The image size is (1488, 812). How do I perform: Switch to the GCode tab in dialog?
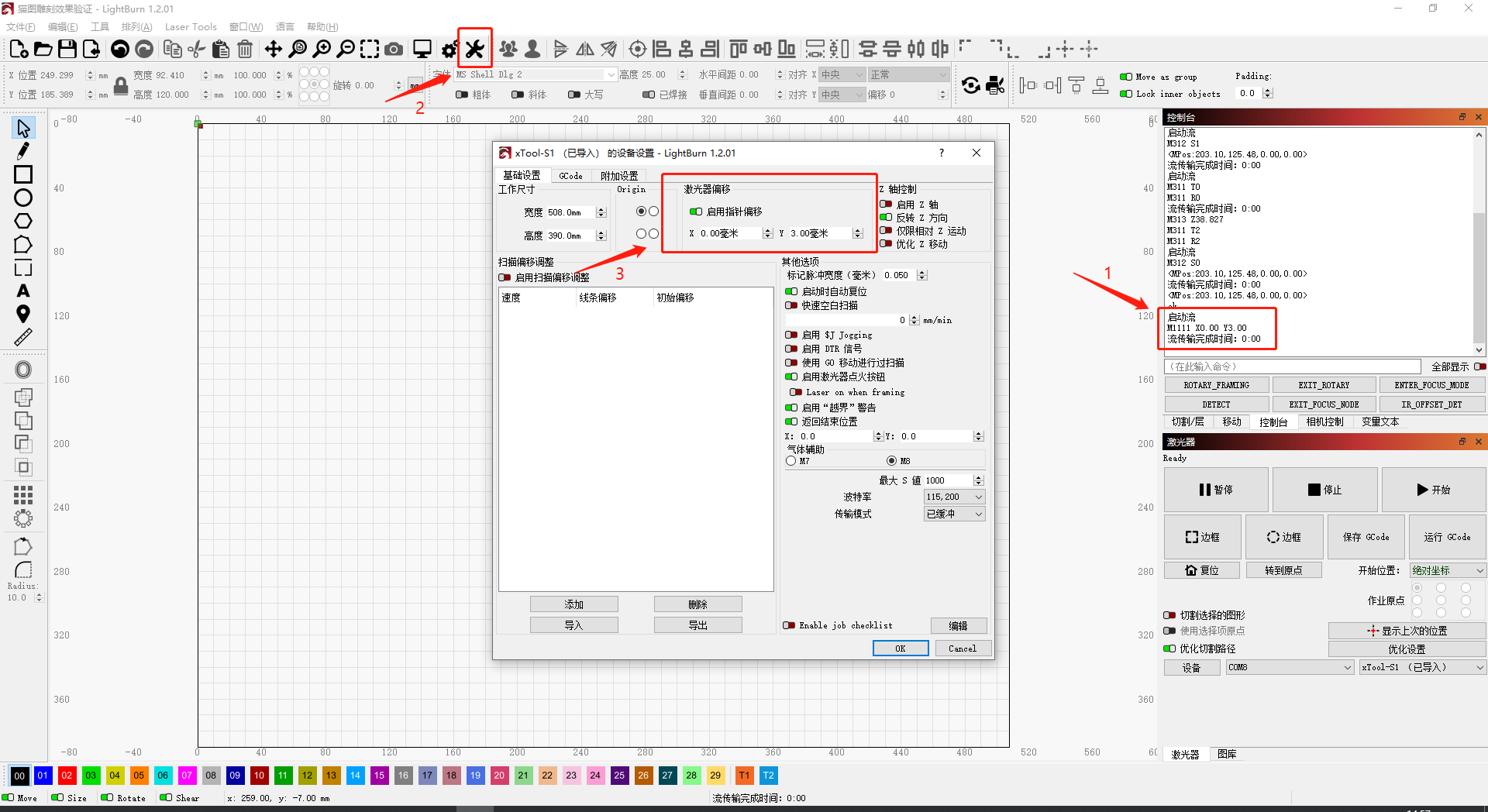[x=570, y=176]
